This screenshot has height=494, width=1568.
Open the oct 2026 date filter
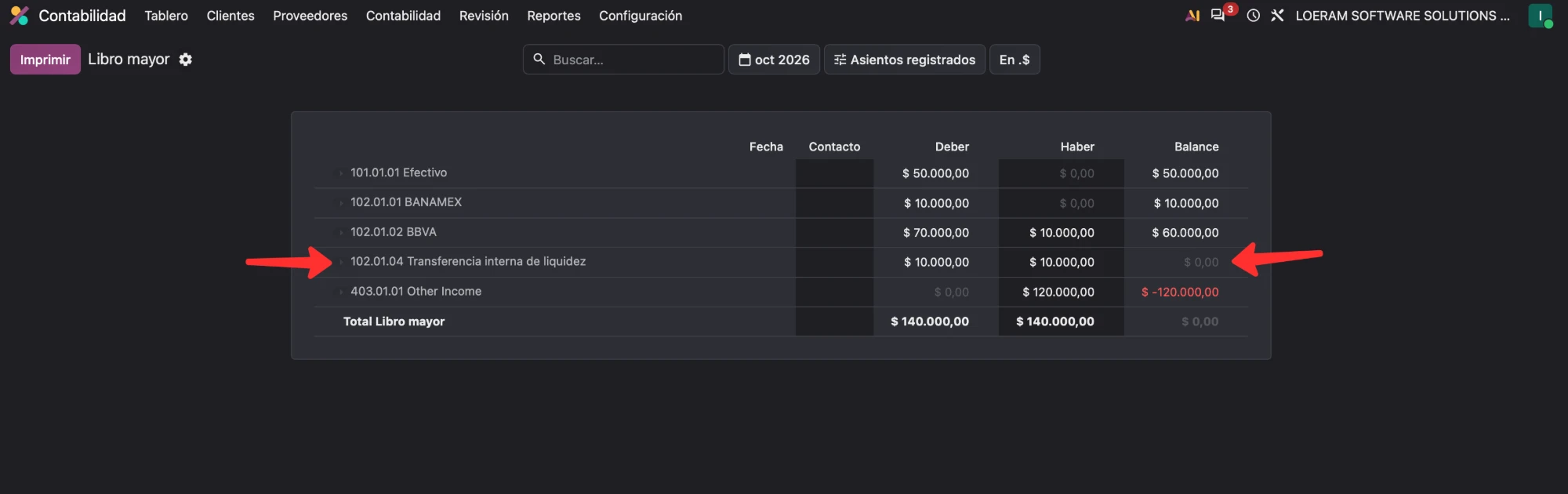(x=775, y=60)
